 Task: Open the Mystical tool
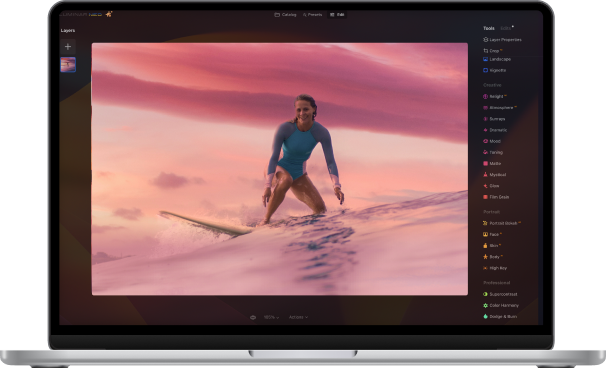click(x=494, y=175)
